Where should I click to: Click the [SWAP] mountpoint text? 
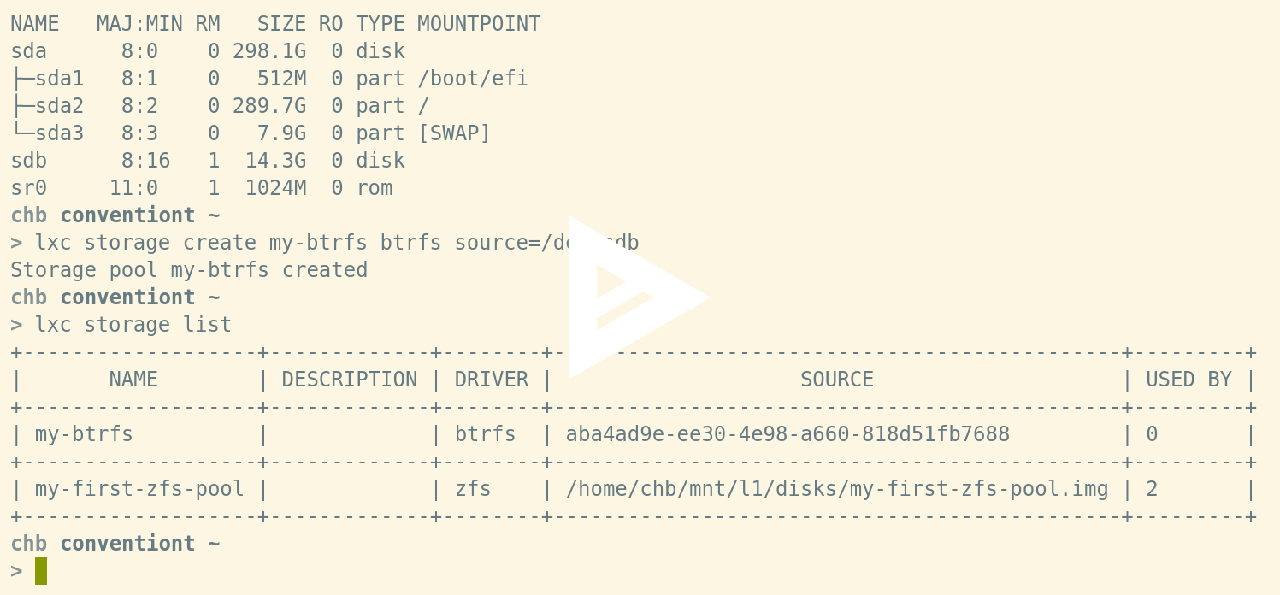[x=454, y=133]
